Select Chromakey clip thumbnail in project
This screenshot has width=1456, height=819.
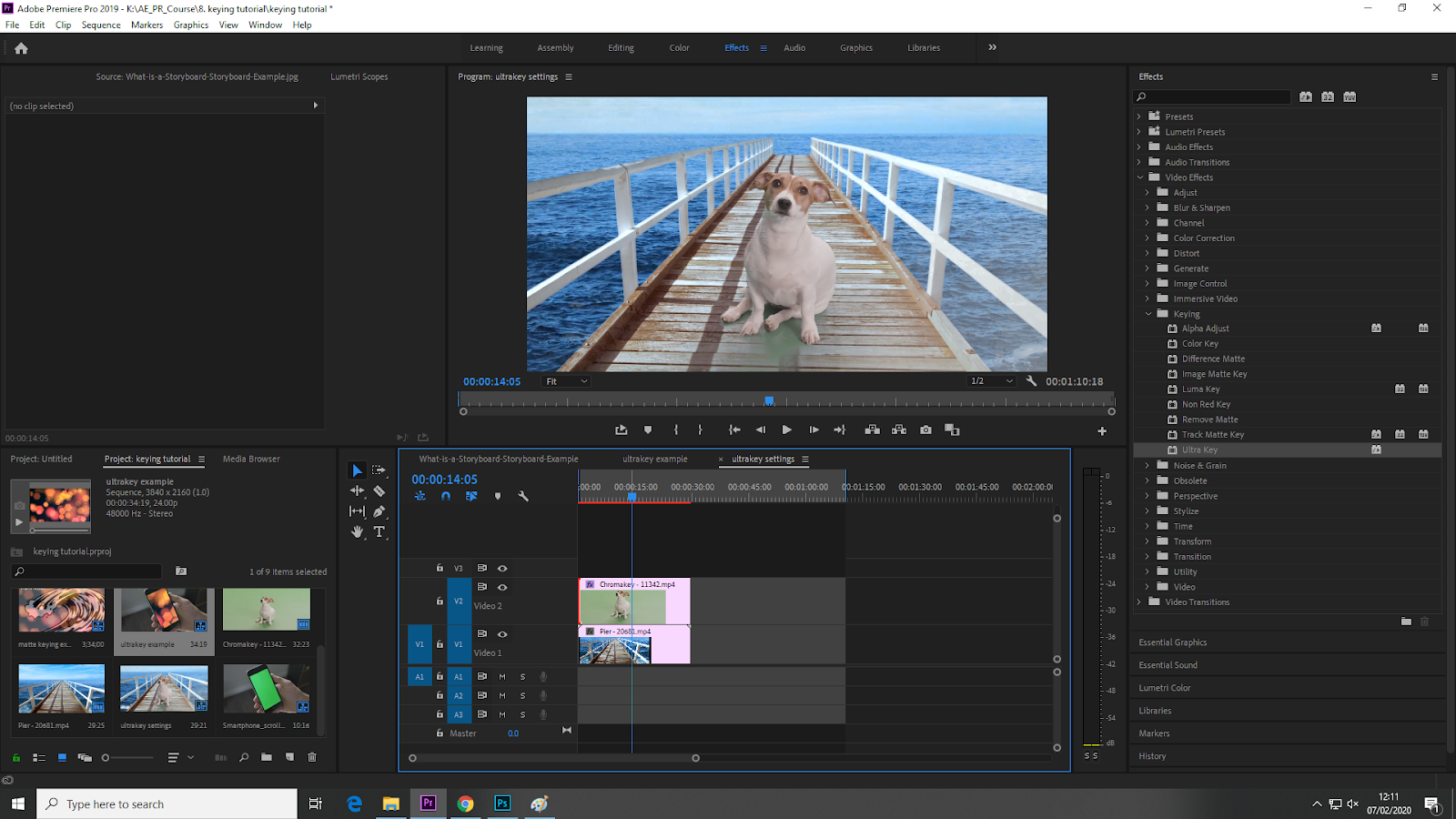coord(267,609)
